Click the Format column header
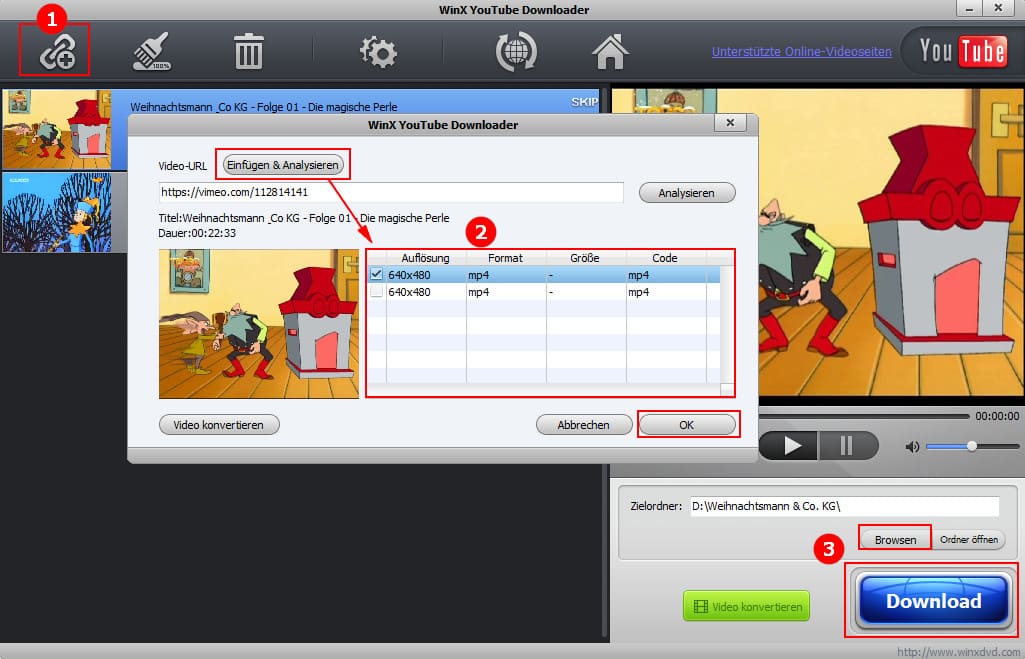 pyautogui.click(x=505, y=258)
